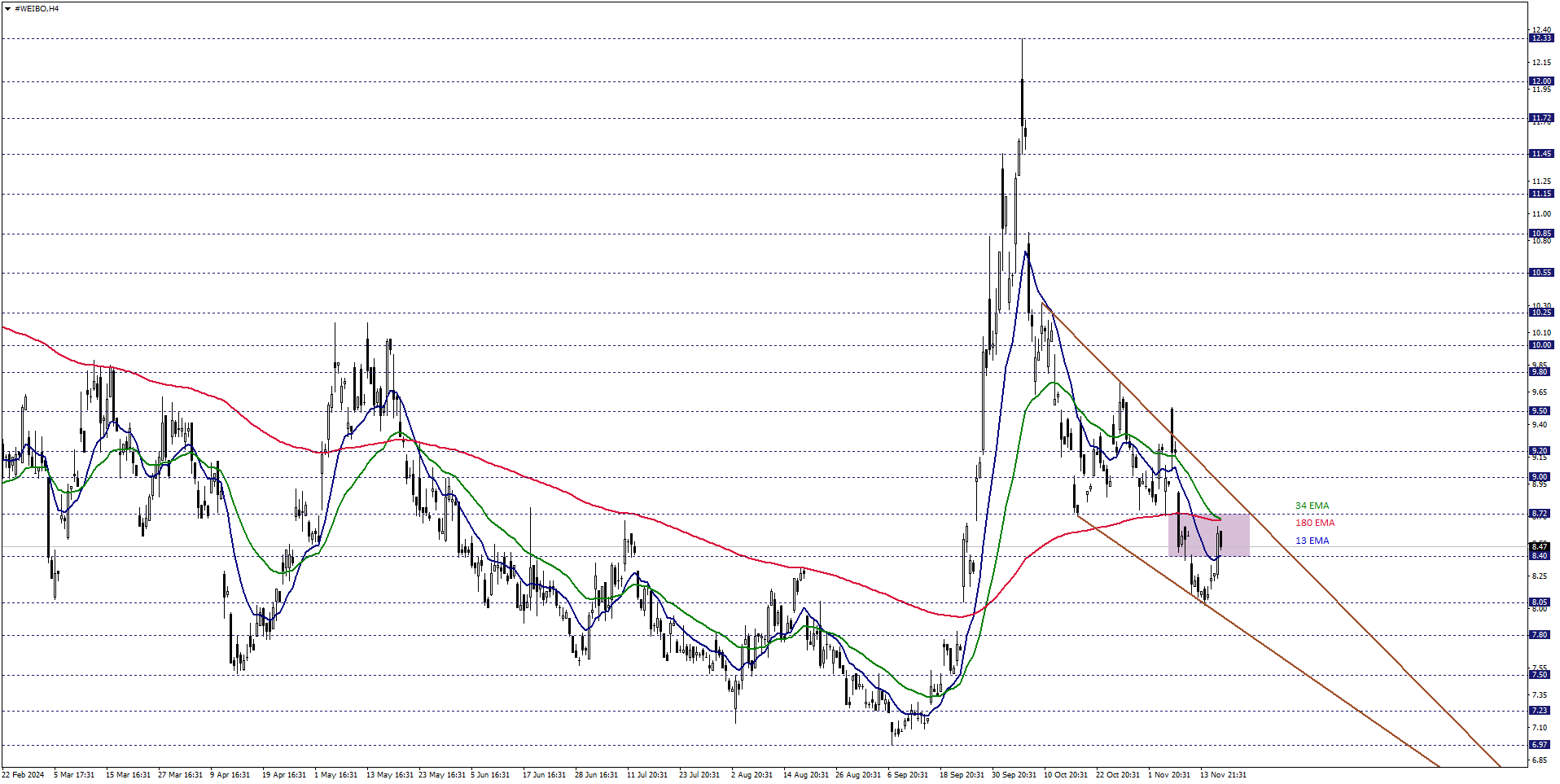Click the 12.33 price level label
This screenshot has height=784, width=1560.
[x=1541, y=38]
